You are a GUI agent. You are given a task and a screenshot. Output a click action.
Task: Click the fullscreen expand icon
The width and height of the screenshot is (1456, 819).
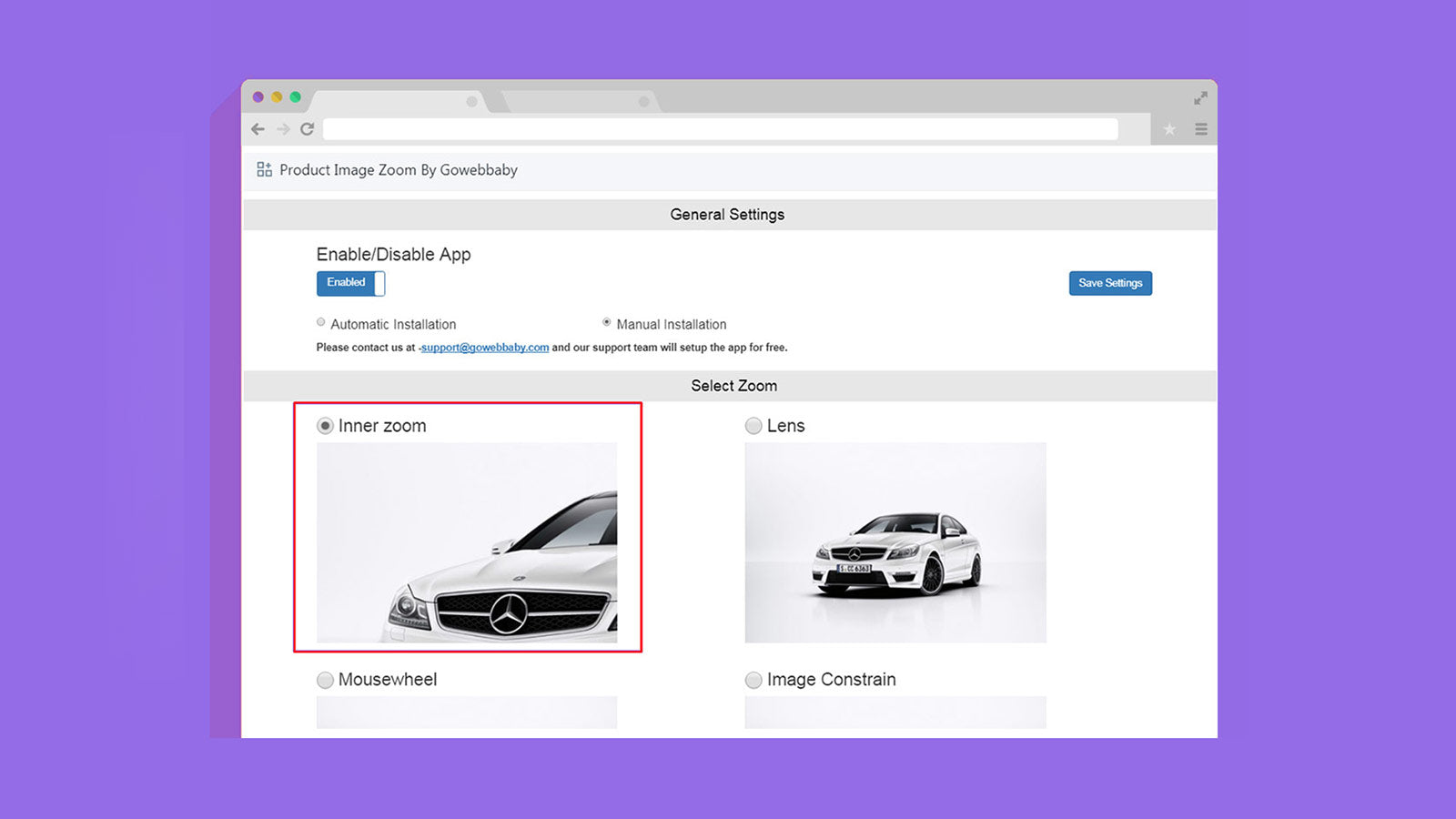(x=1199, y=98)
